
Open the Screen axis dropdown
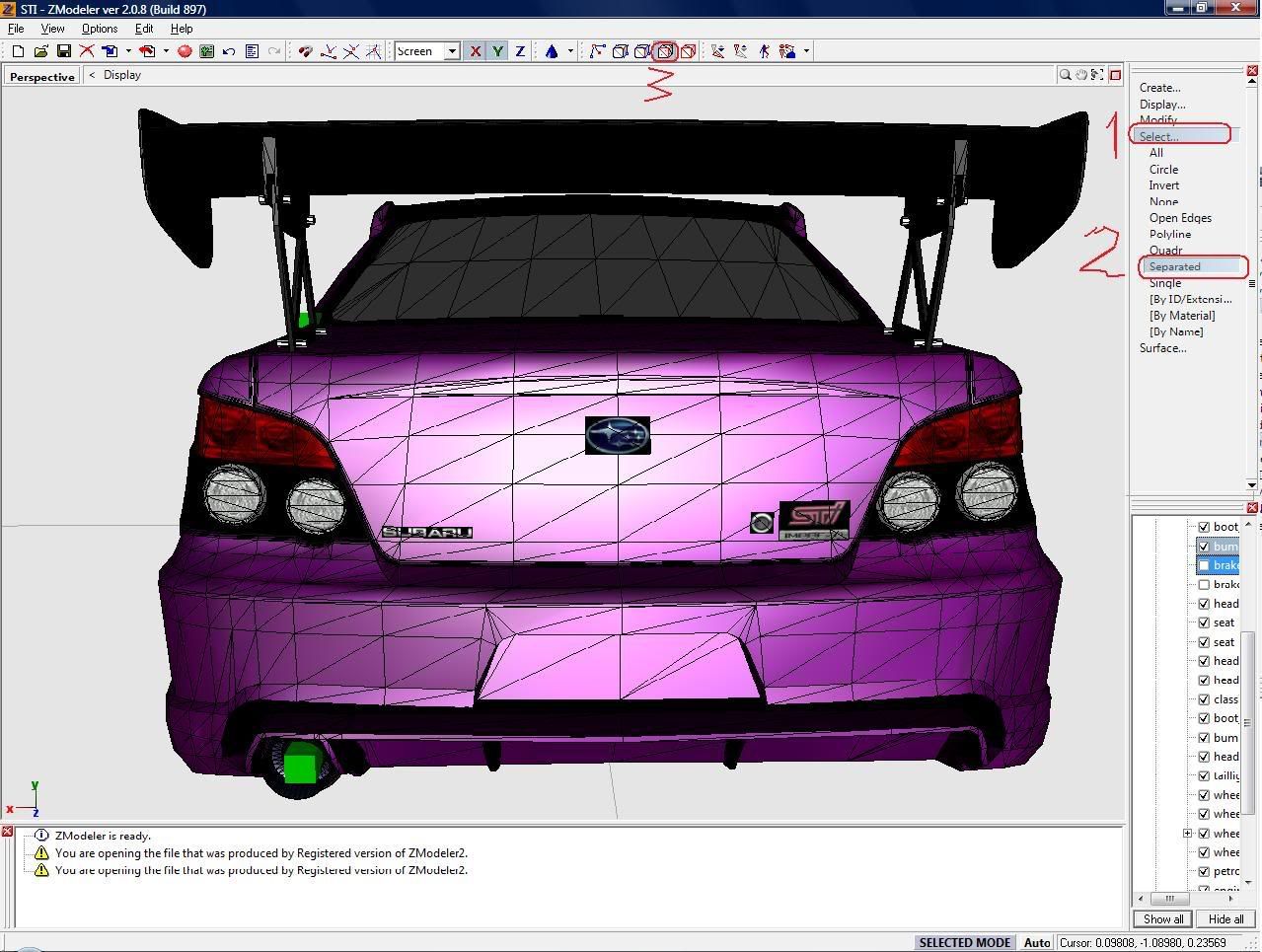(x=452, y=51)
